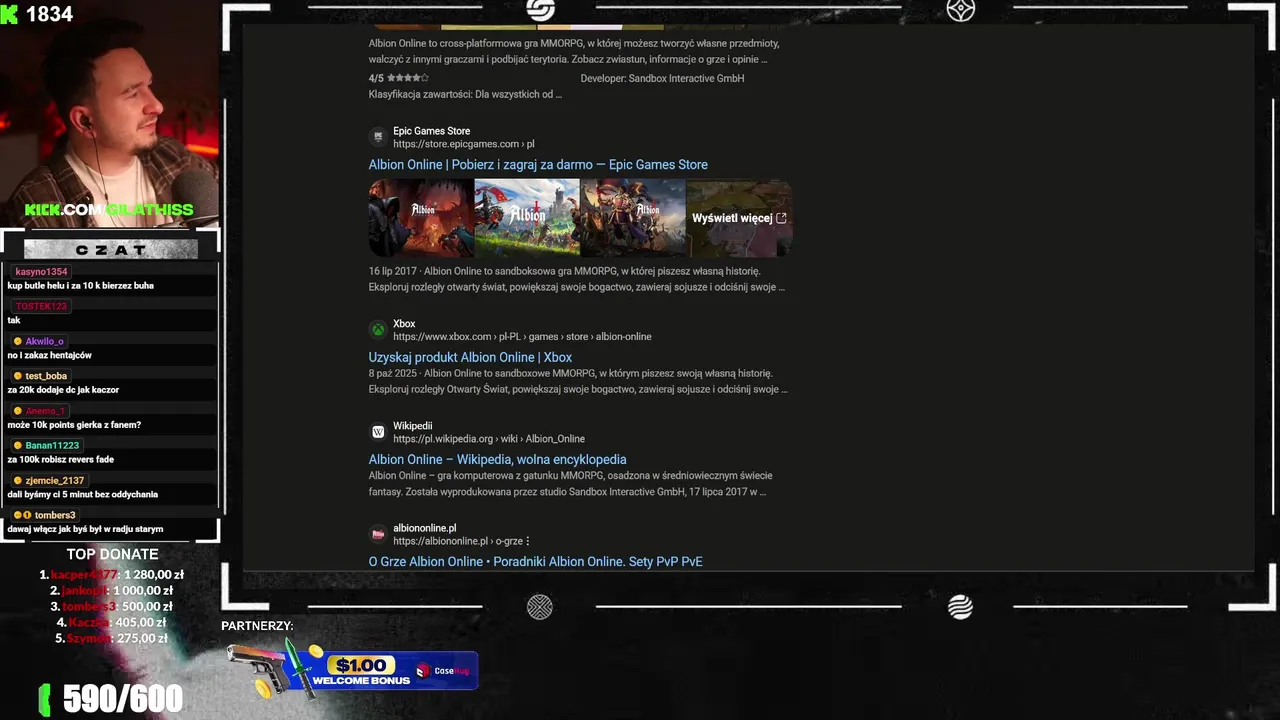This screenshot has height=720, width=1280.
Task: Click the xbox.com breadcrumb URL text
Action: click(522, 337)
